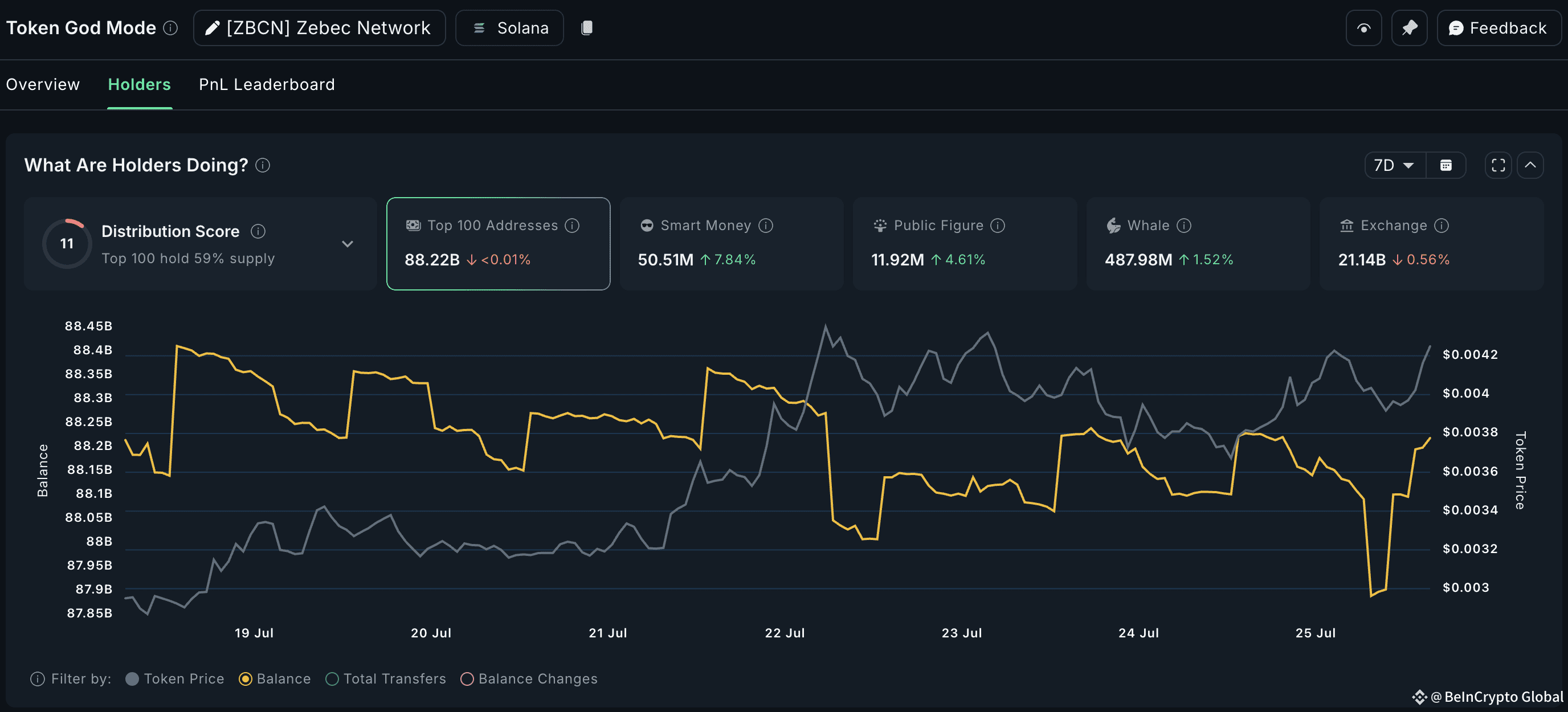Click info icon next to Exchange

pos(1442,226)
